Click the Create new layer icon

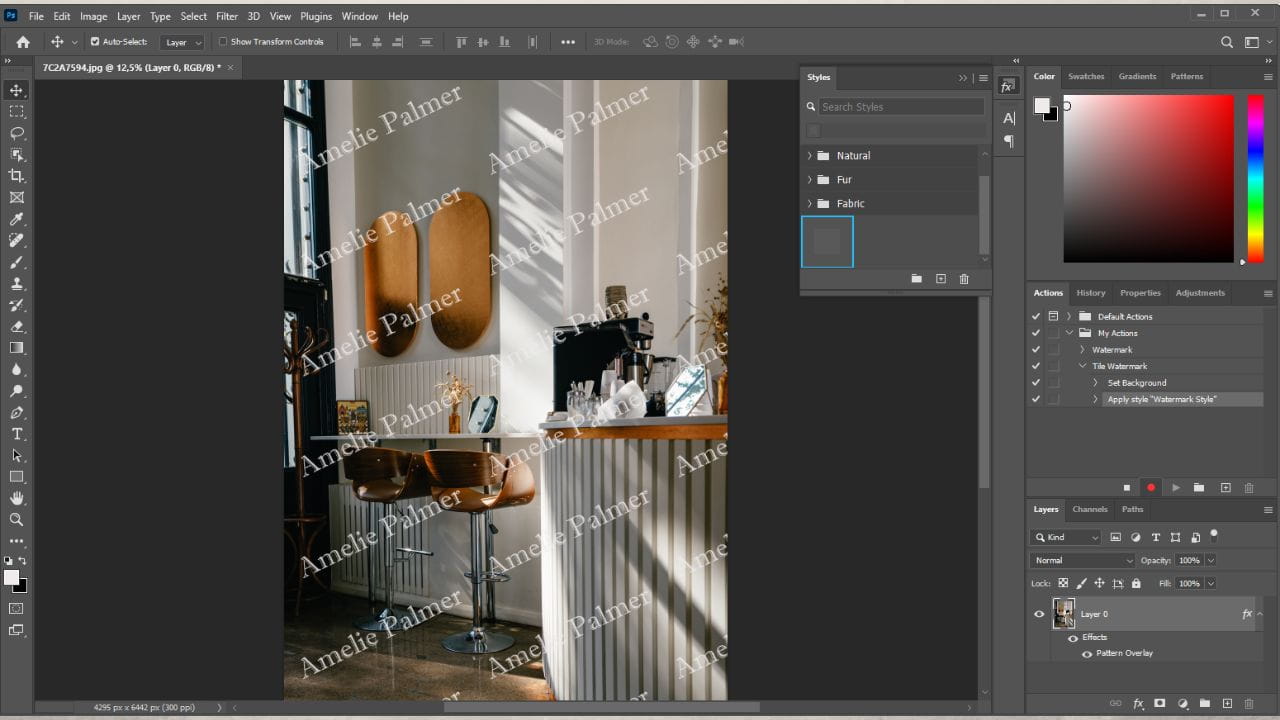(1225, 703)
